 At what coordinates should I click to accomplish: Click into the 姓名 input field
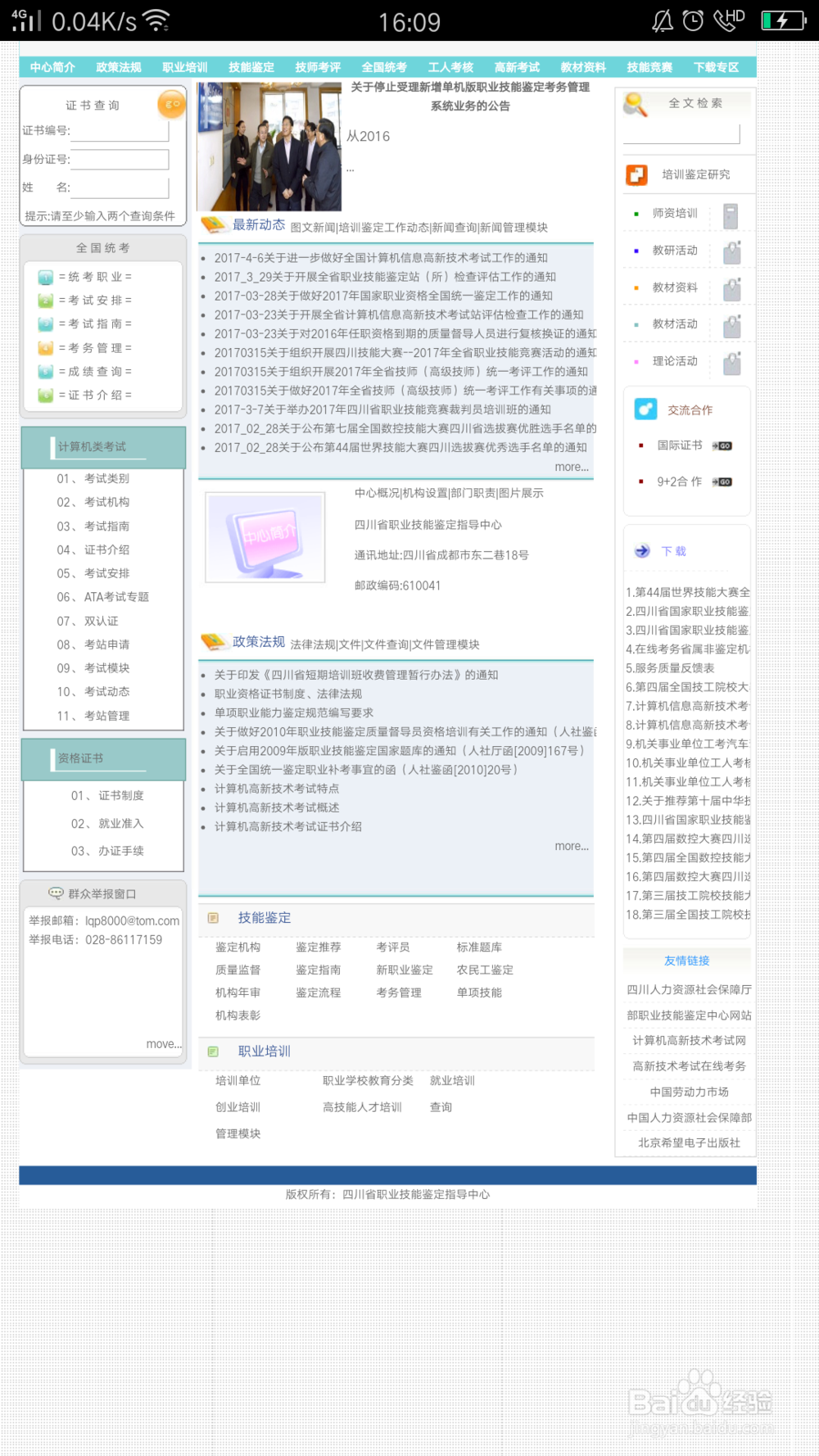120,188
